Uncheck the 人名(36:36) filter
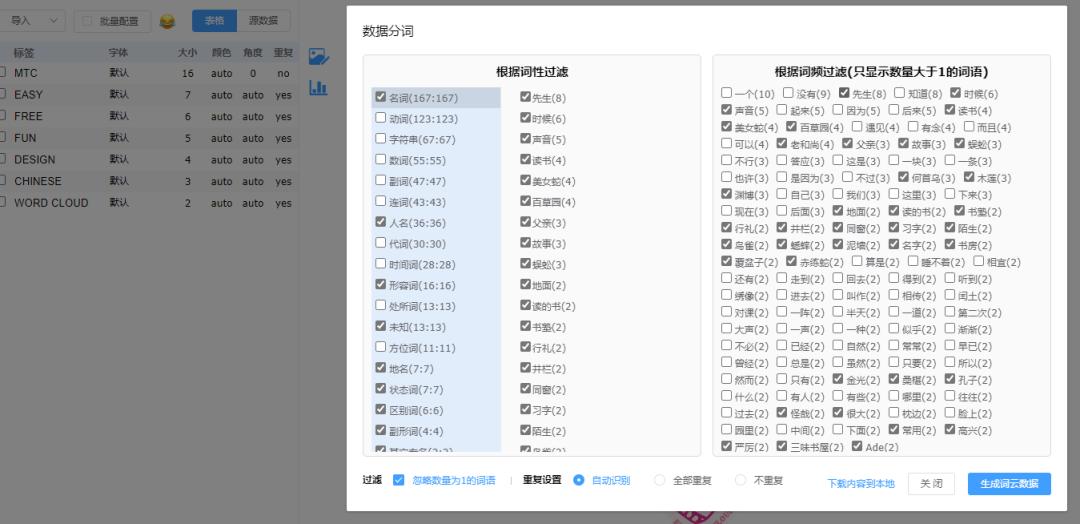Screen dimensions: 1080x524 (x=380, y=222)
